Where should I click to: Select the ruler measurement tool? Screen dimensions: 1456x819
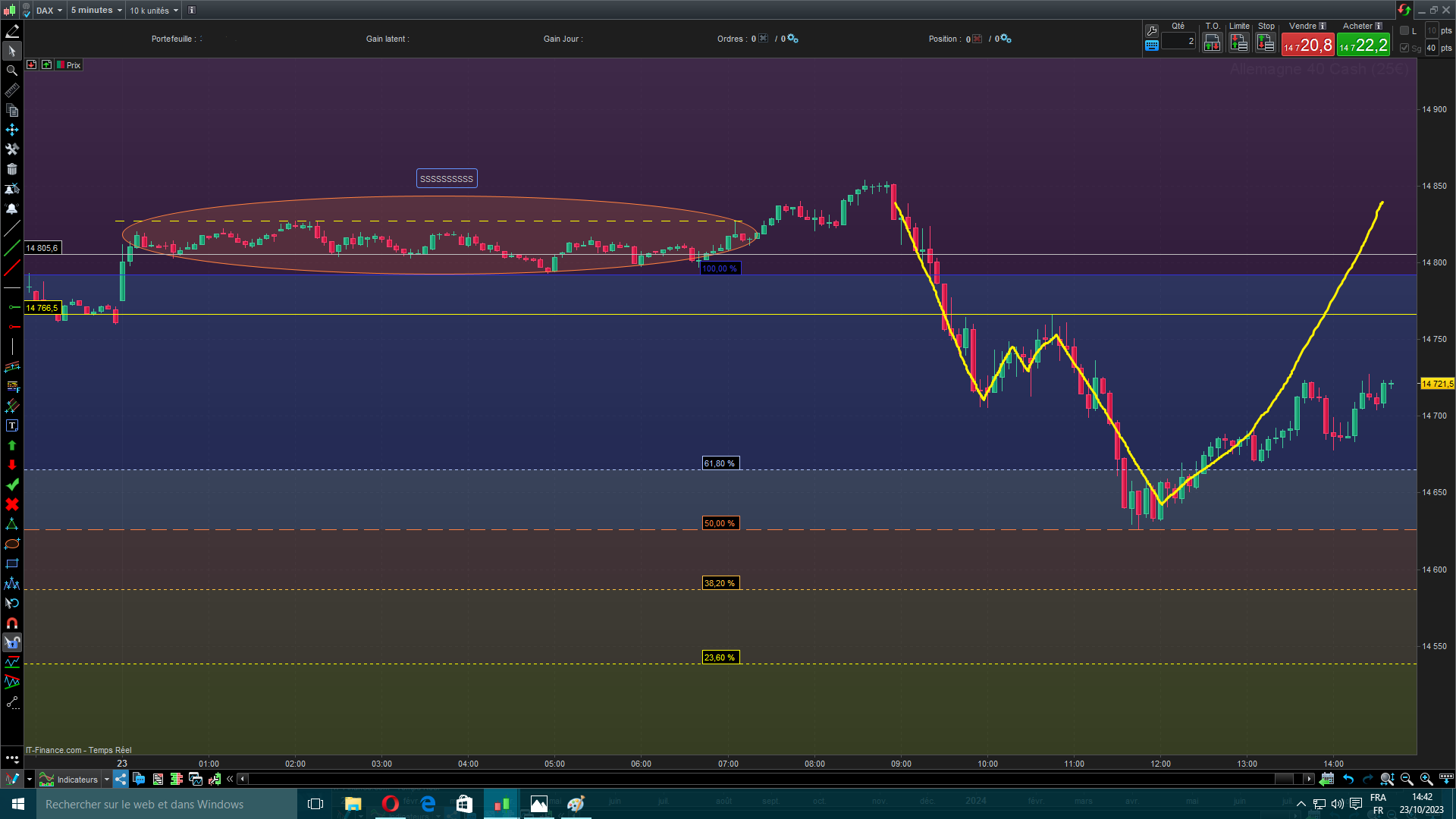(12, 91)
